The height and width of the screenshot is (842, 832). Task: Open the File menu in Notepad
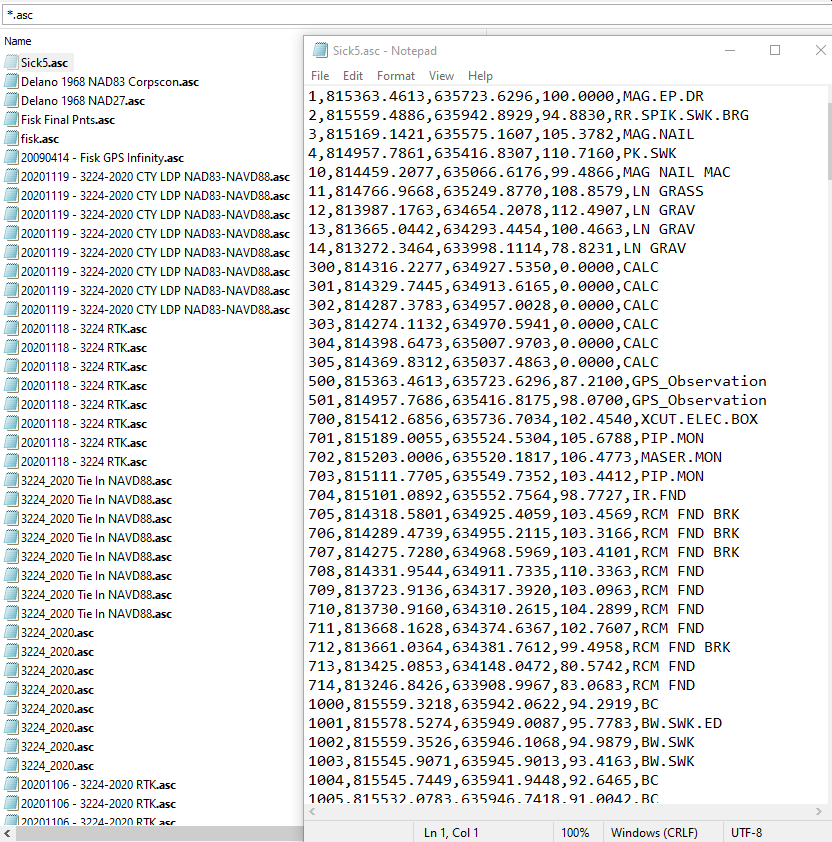pos(319,75)
